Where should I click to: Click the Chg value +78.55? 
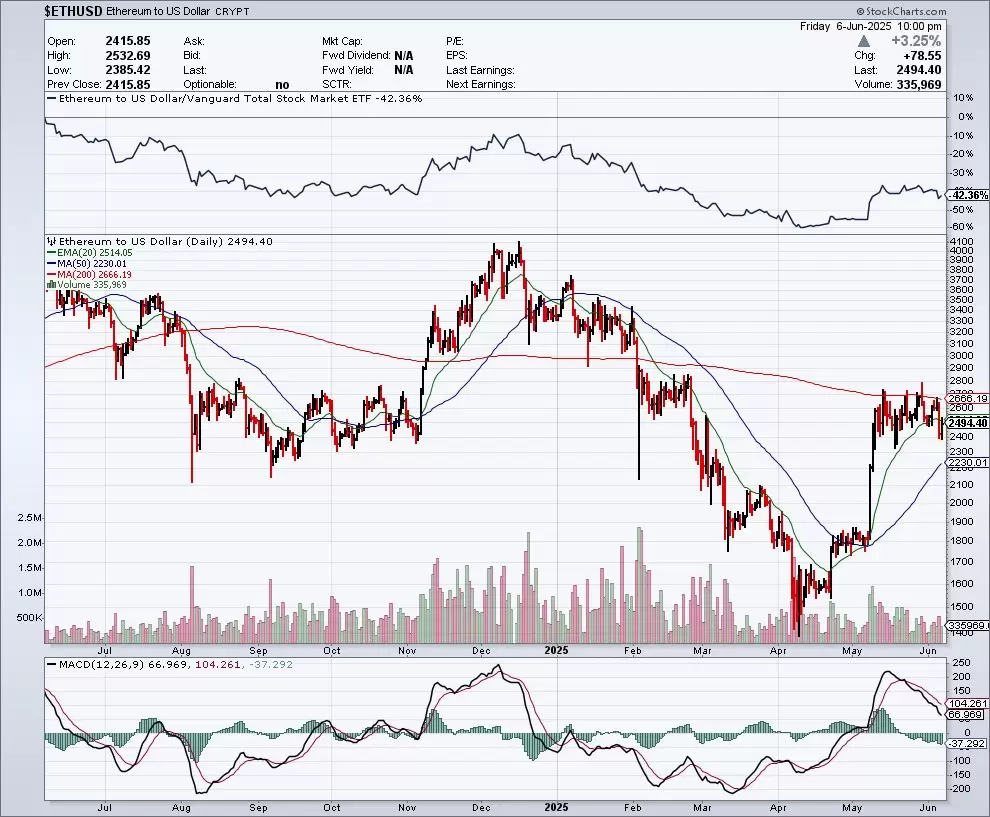click(x=922, y=56)
